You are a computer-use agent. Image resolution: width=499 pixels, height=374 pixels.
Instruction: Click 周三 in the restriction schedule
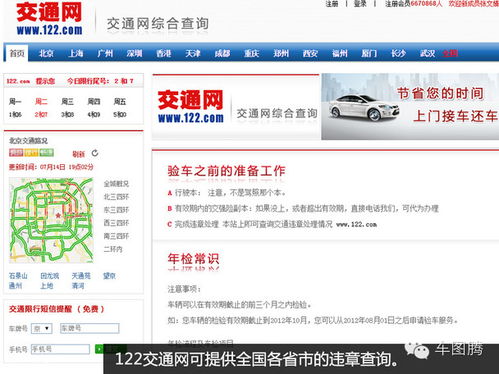pyautogui.click(x=67, y=102)
